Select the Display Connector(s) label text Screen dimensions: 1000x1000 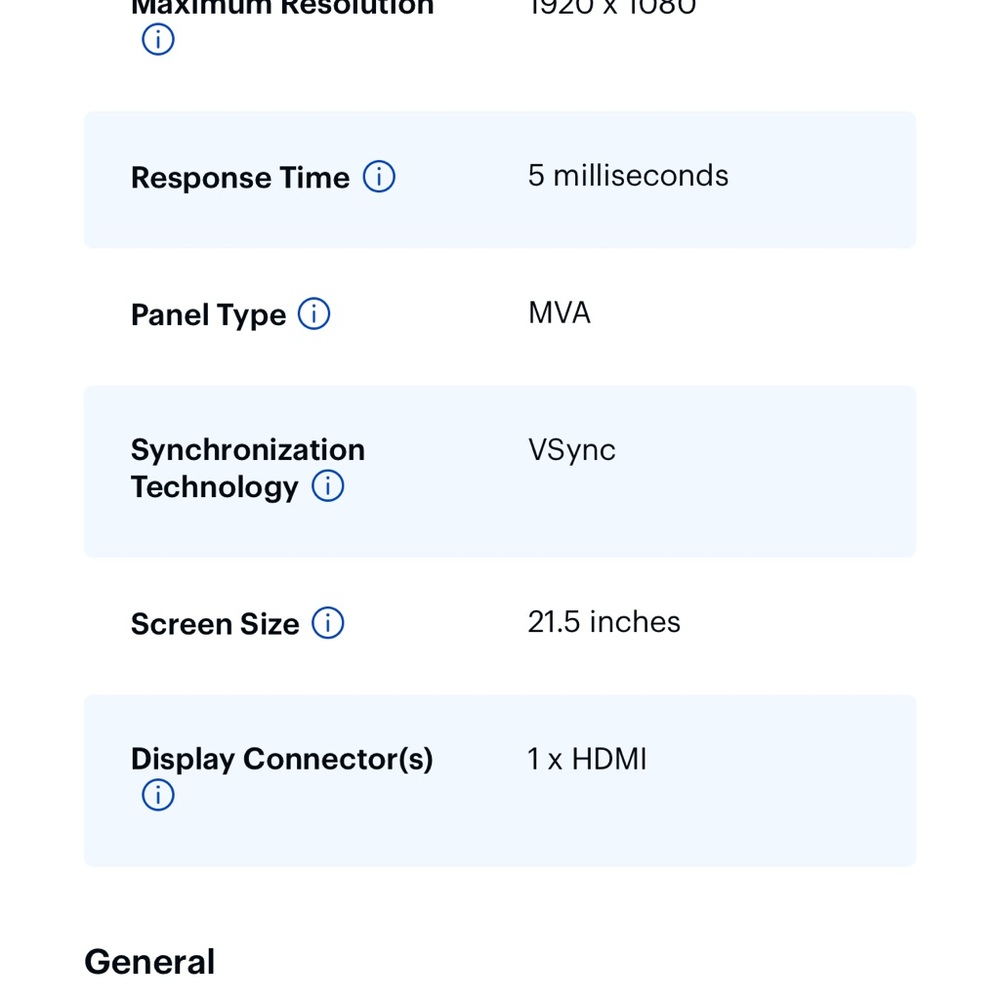[x=282, y=759]
